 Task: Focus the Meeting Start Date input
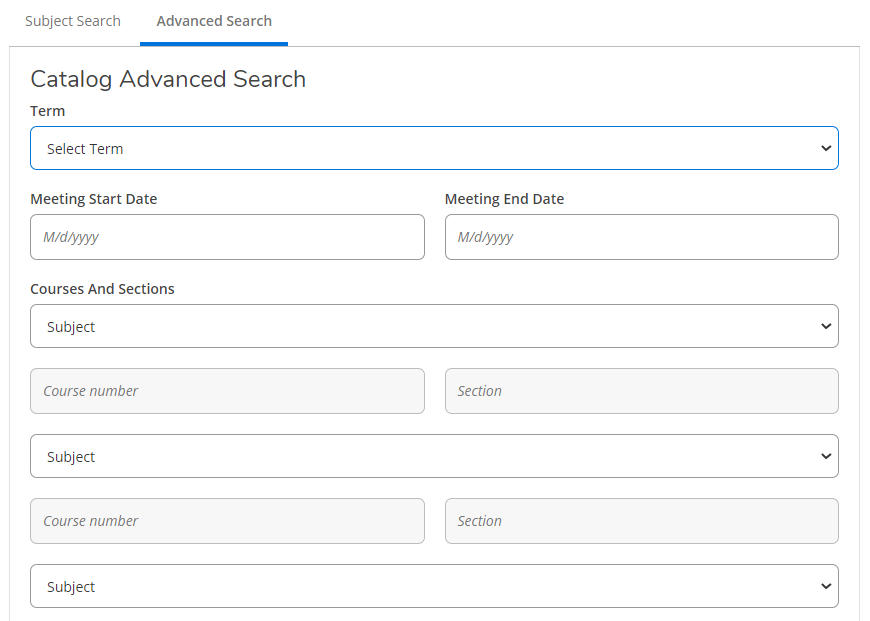pyautogui.click(x=227, y=237)
